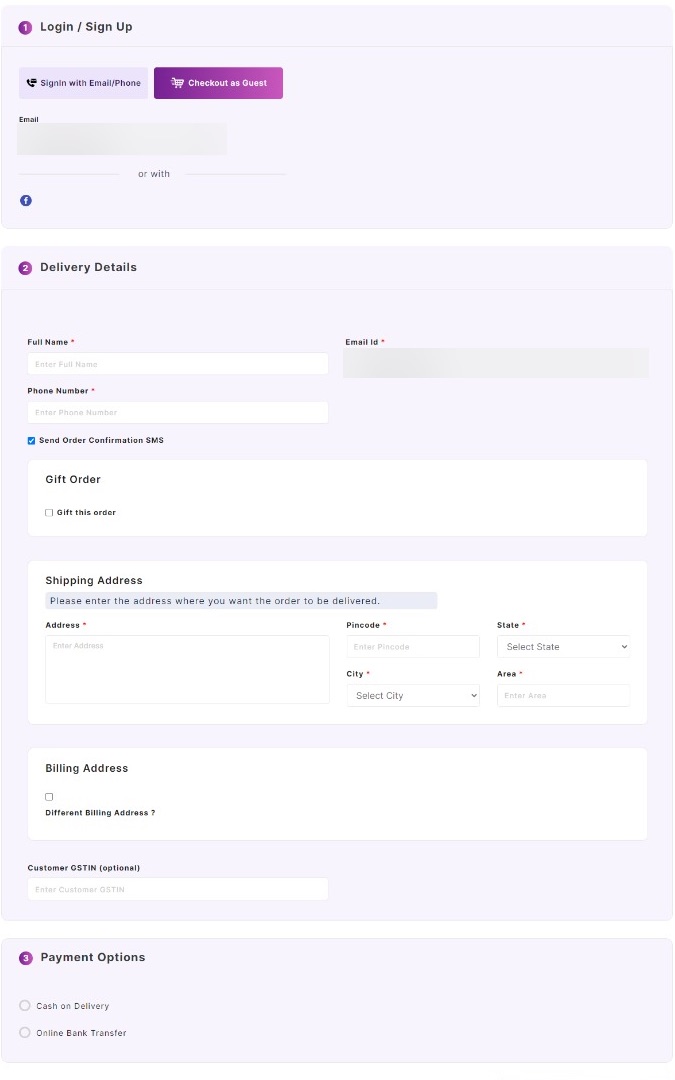Click the Phone Number input field
This screenshot has height=1080, width=675.
[178, 413]
